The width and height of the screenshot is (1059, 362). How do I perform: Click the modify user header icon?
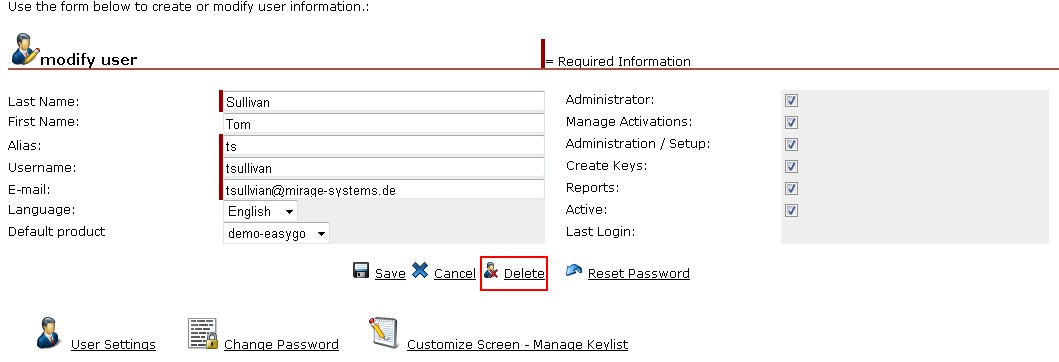(x=25, y=49)
